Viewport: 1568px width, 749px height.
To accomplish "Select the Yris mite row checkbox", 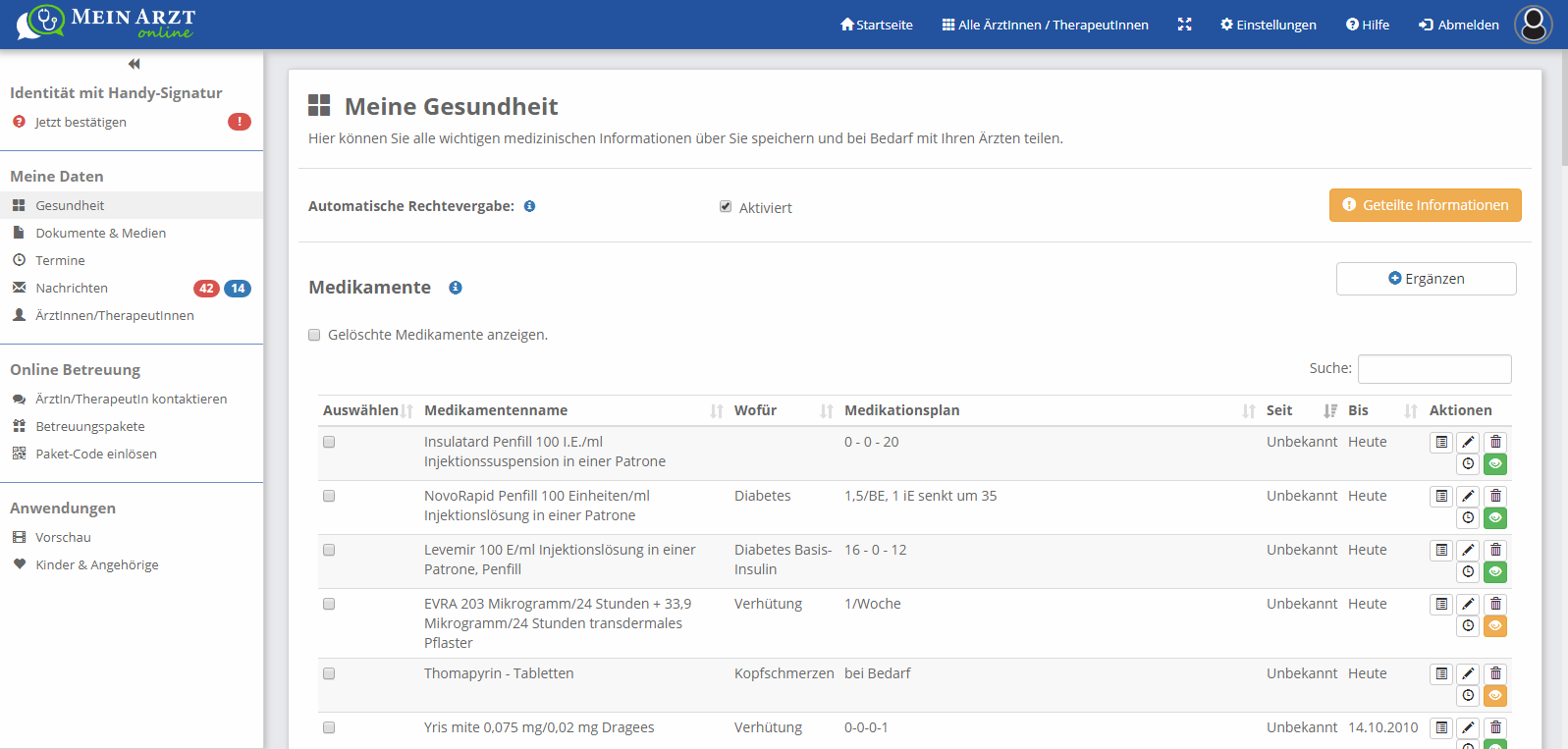I will point(329,727).
